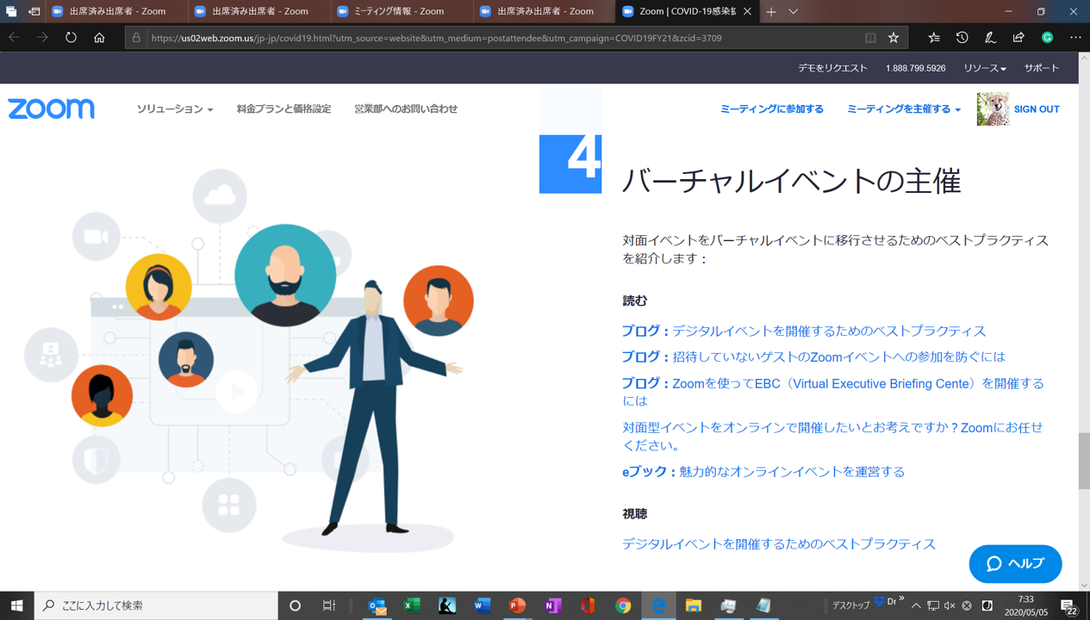Open the 視聴 video link デジタルイベントを開催する
The image size is (1090, 620).
[x=779, y=544]
